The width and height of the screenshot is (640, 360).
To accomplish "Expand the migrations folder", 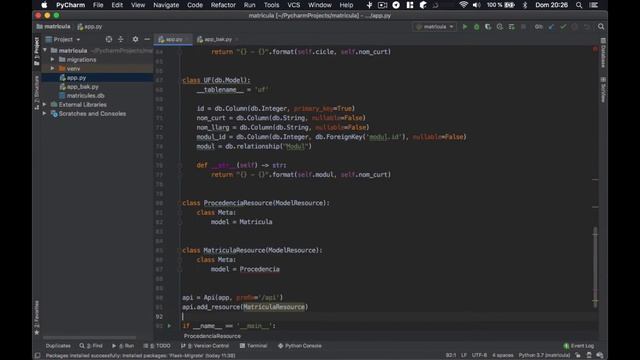I will 53,60.
